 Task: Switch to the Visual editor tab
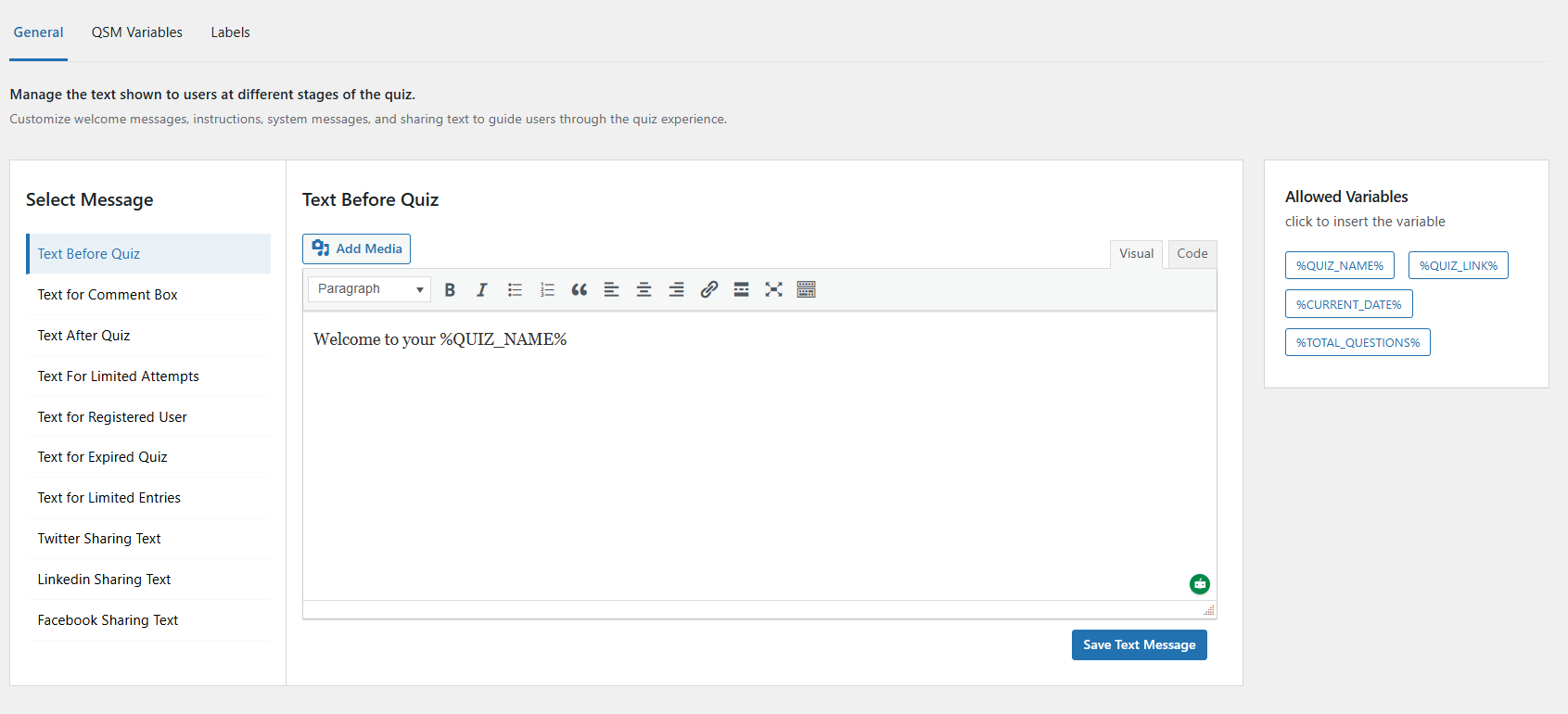(1136, 254)
